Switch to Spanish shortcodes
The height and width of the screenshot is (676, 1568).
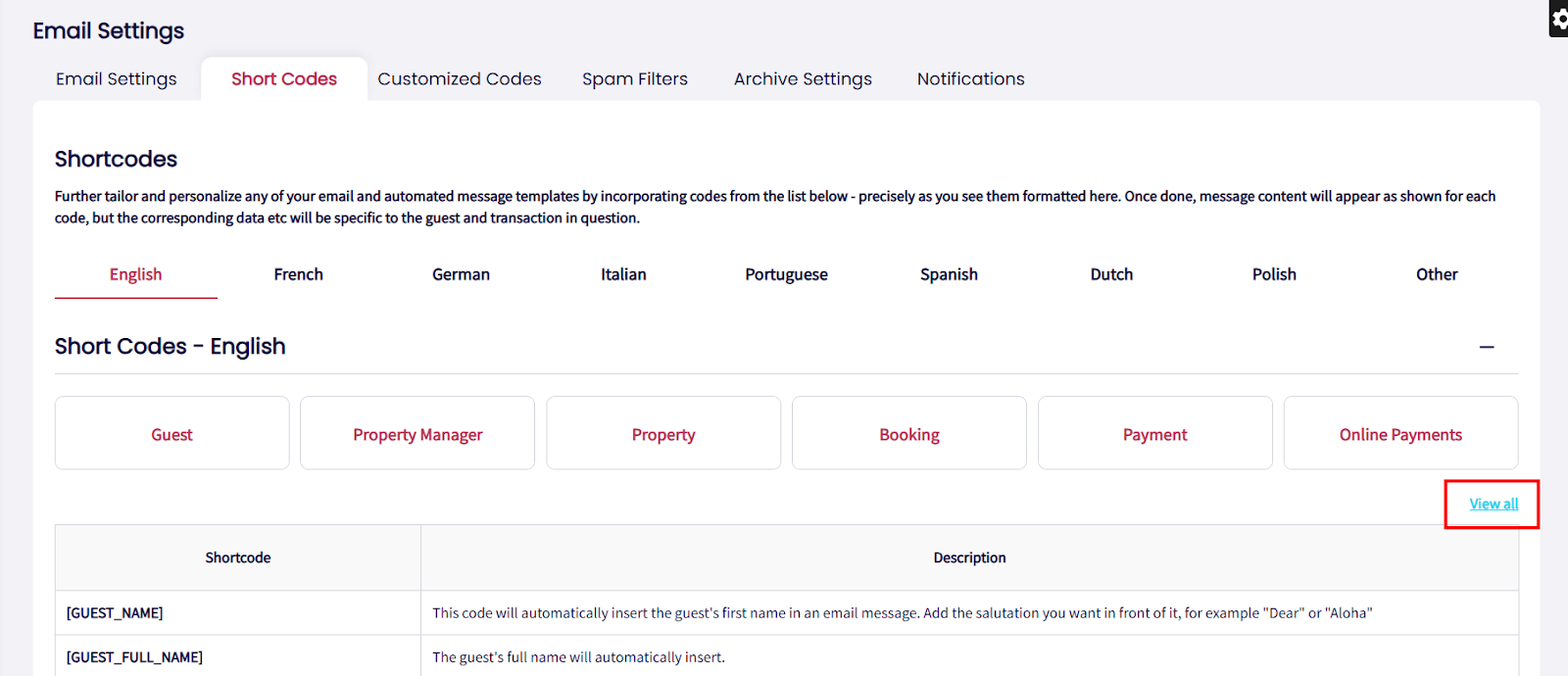tap(949, 274)
